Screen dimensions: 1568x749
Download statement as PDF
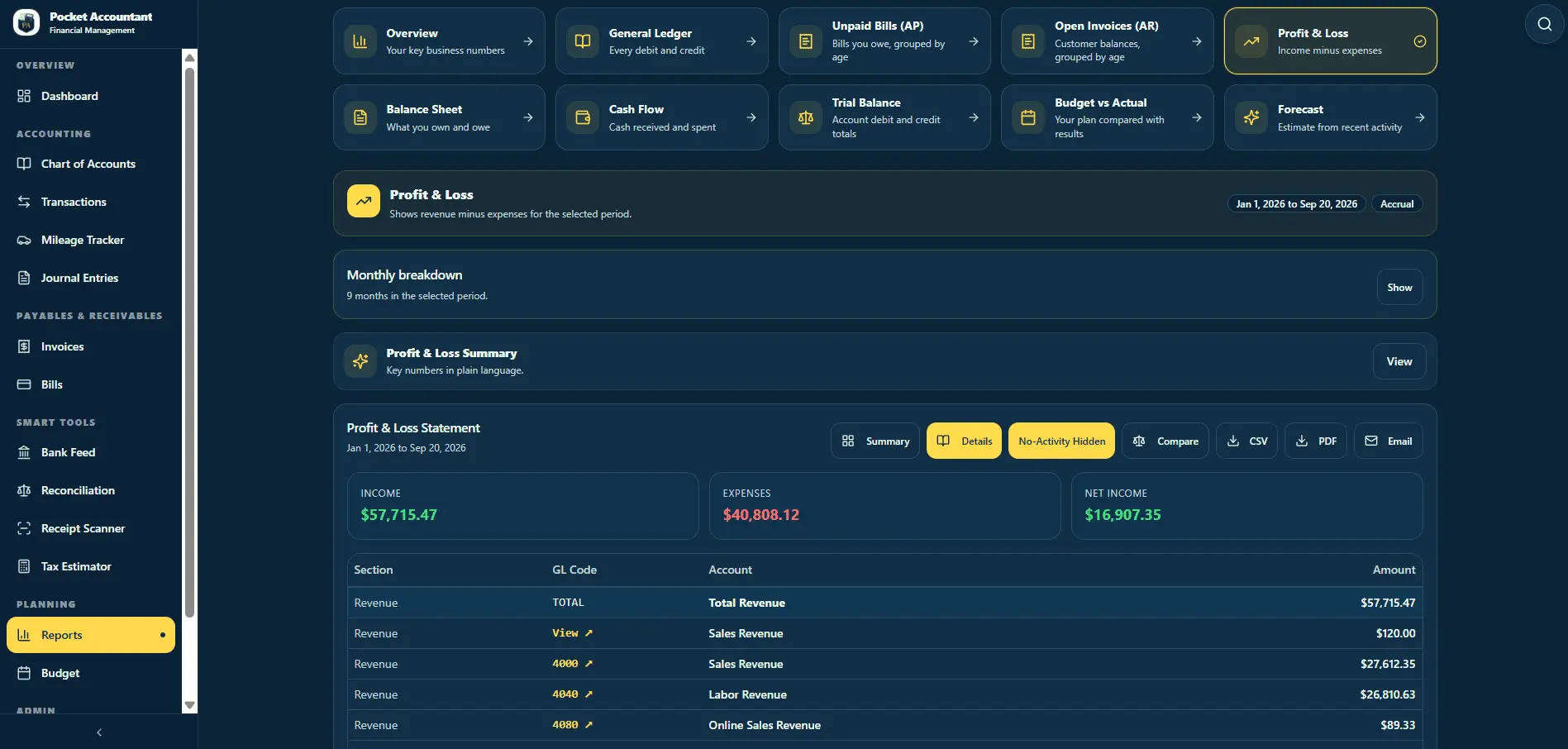(x=1316, y=441)
